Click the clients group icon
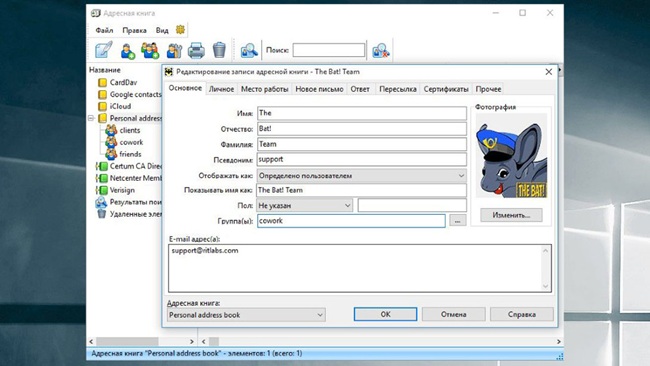 click(x=111, y=130)
